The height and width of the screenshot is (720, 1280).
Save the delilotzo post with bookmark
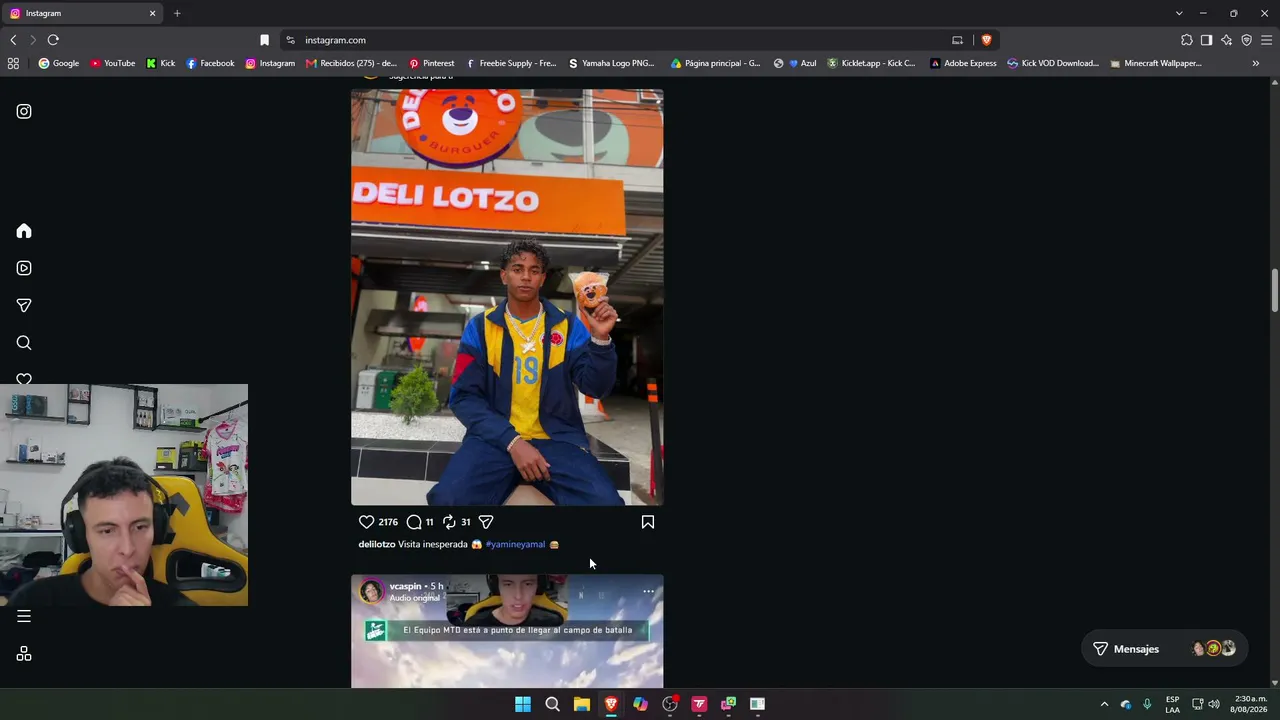pyautogui.click(x=648, y=522)
